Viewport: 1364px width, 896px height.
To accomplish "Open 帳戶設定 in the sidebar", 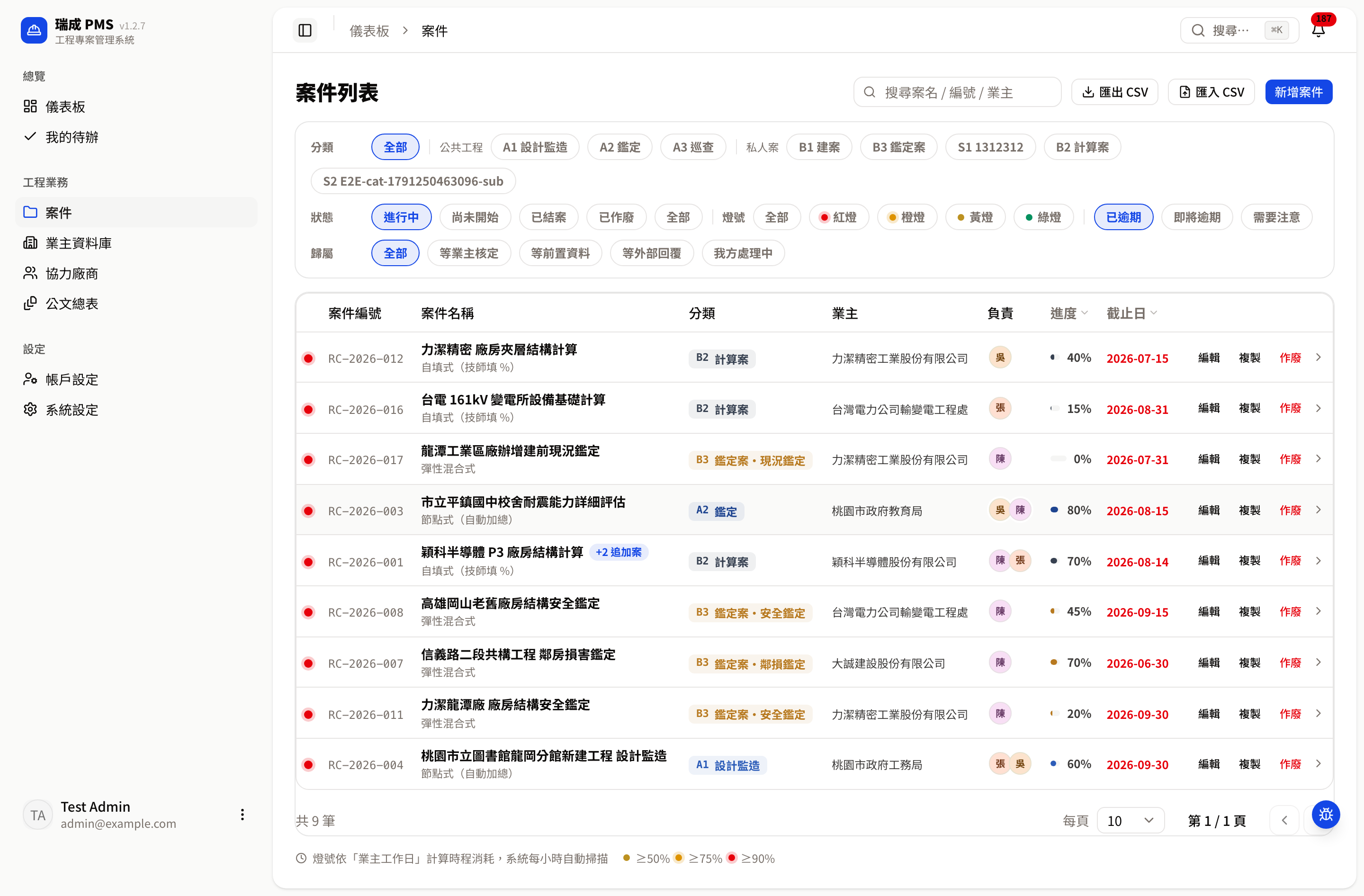I will (136, 379).
